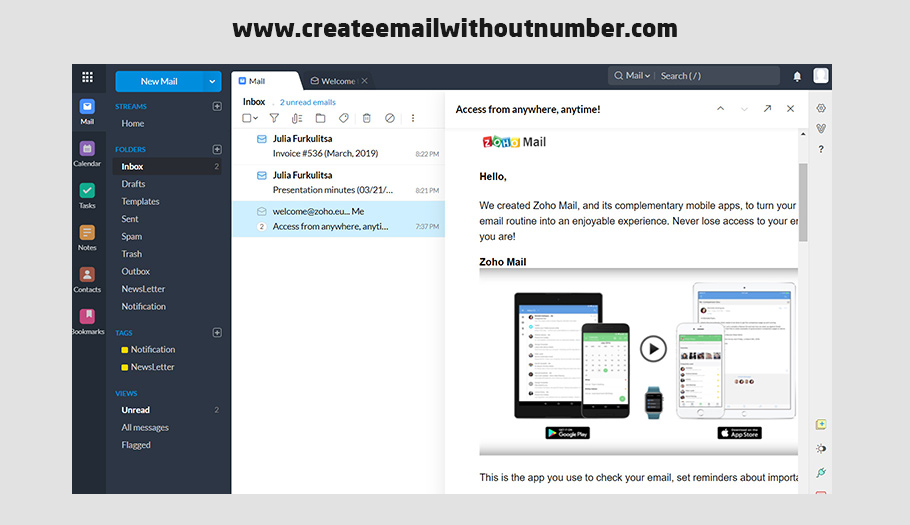Add a new stream with plus icon

click(217, 106)
